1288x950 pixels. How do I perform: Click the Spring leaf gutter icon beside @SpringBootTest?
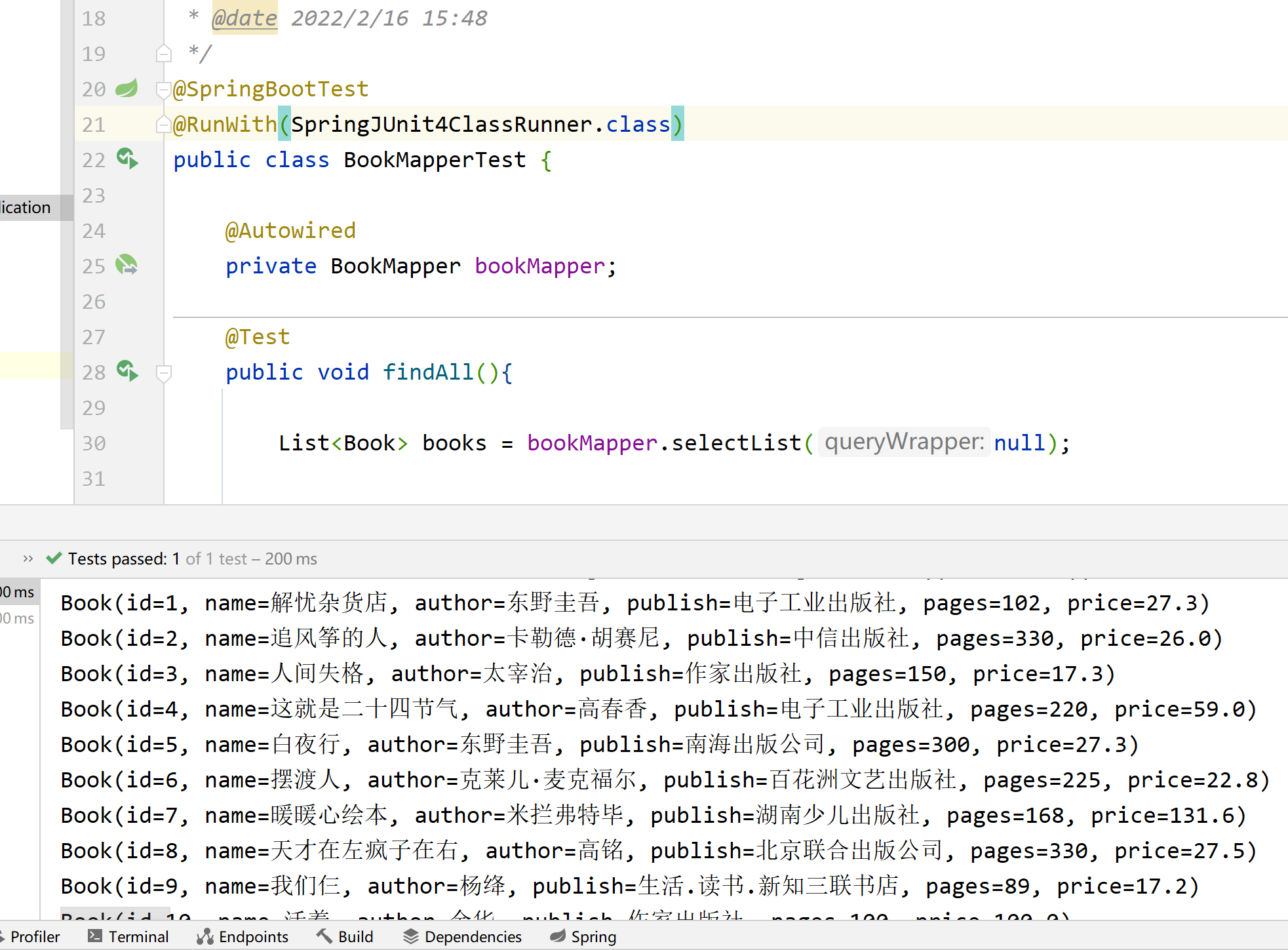coord(127,88)
